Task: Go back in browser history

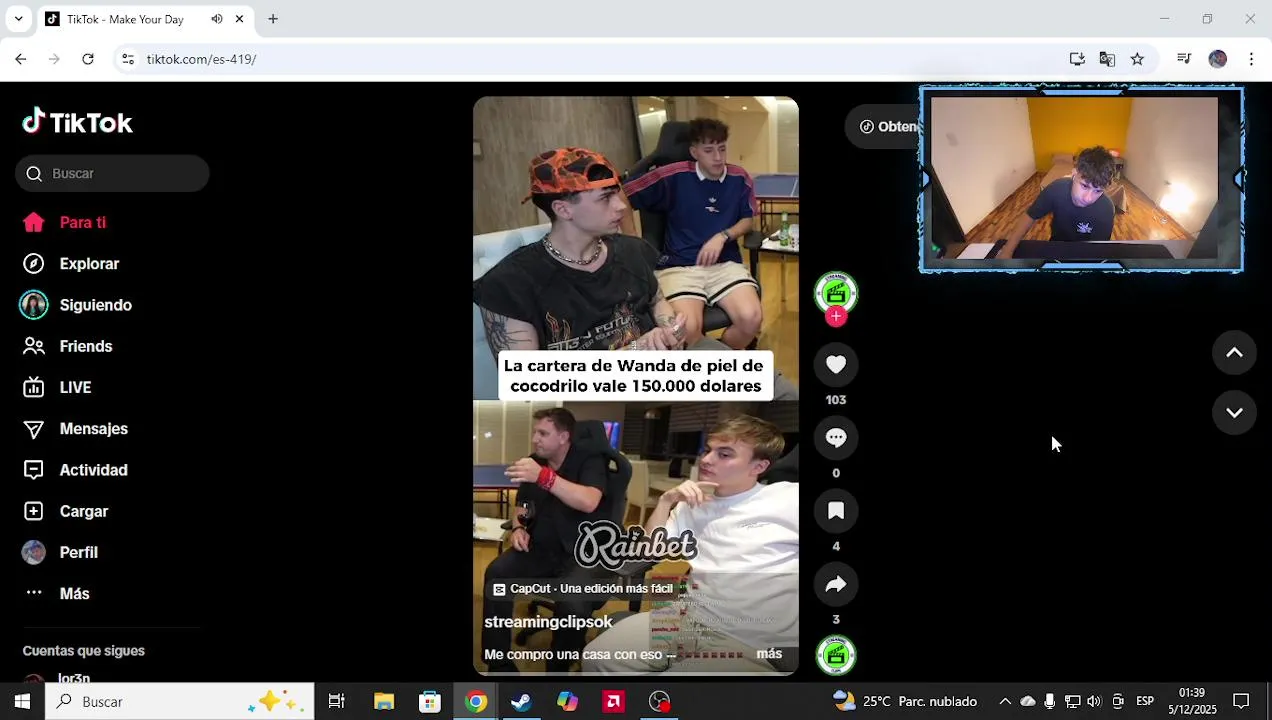Action: [x=21, y=59]
